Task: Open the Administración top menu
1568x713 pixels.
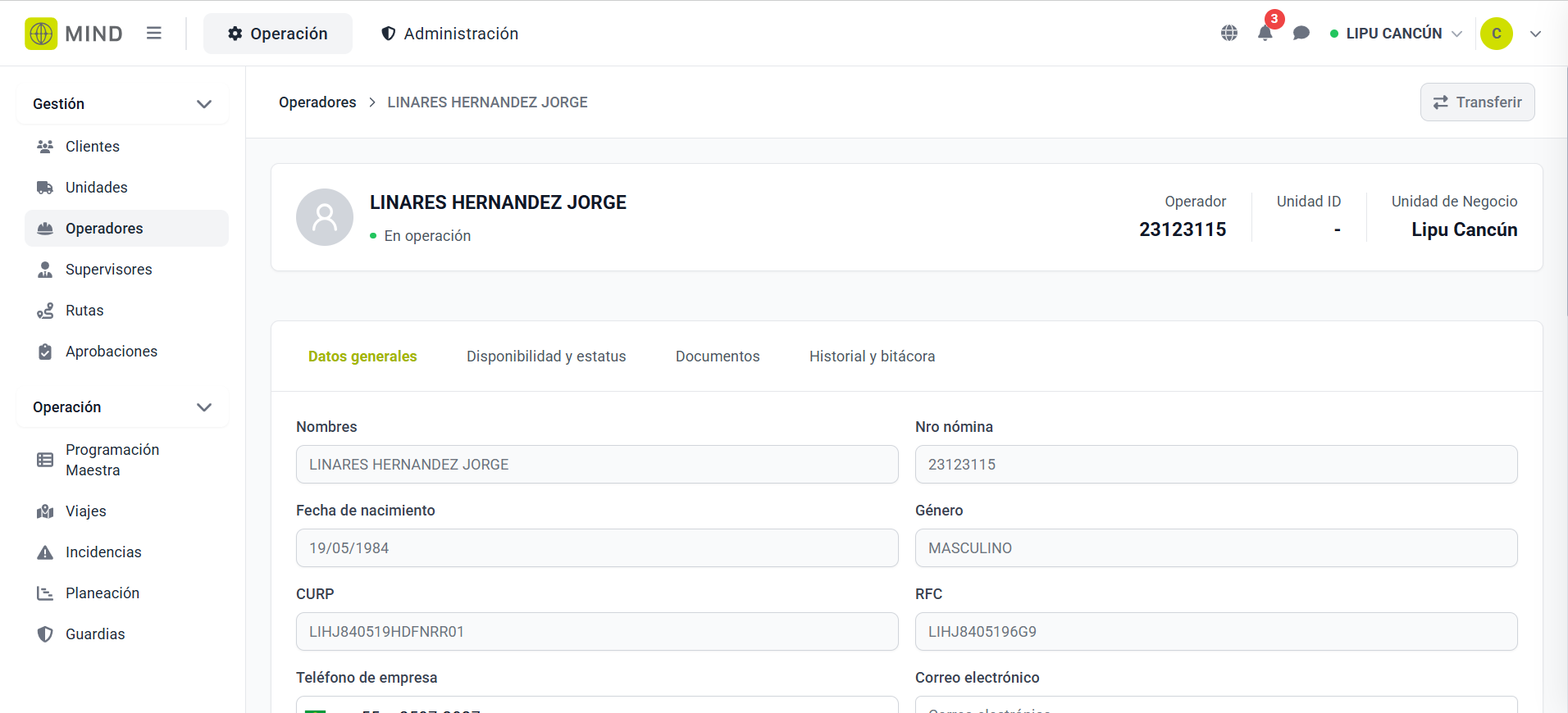Action: pos(449,34)
